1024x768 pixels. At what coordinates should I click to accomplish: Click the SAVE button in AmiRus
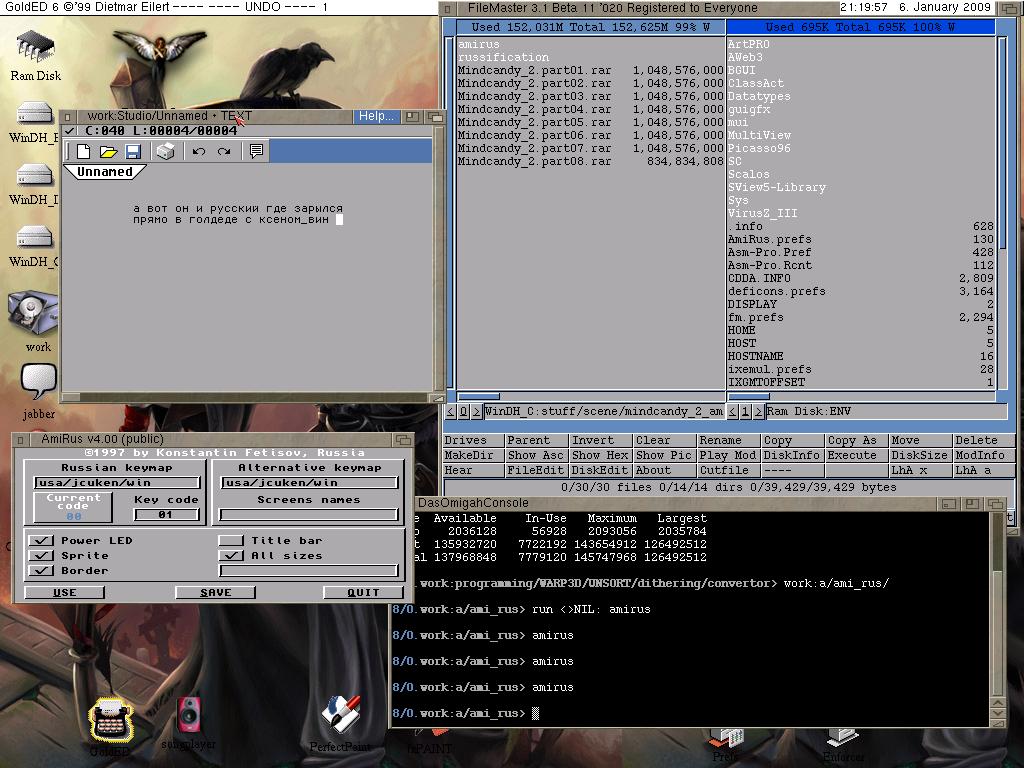[216, 592]
